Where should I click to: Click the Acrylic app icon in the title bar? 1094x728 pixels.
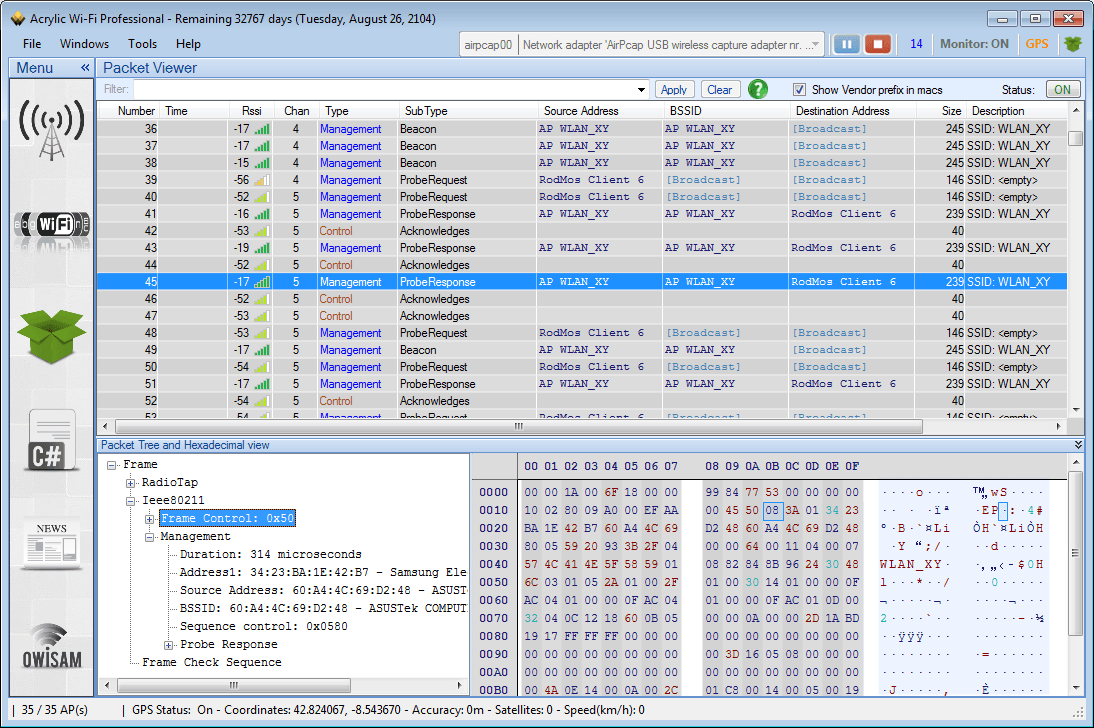[18, 19]
